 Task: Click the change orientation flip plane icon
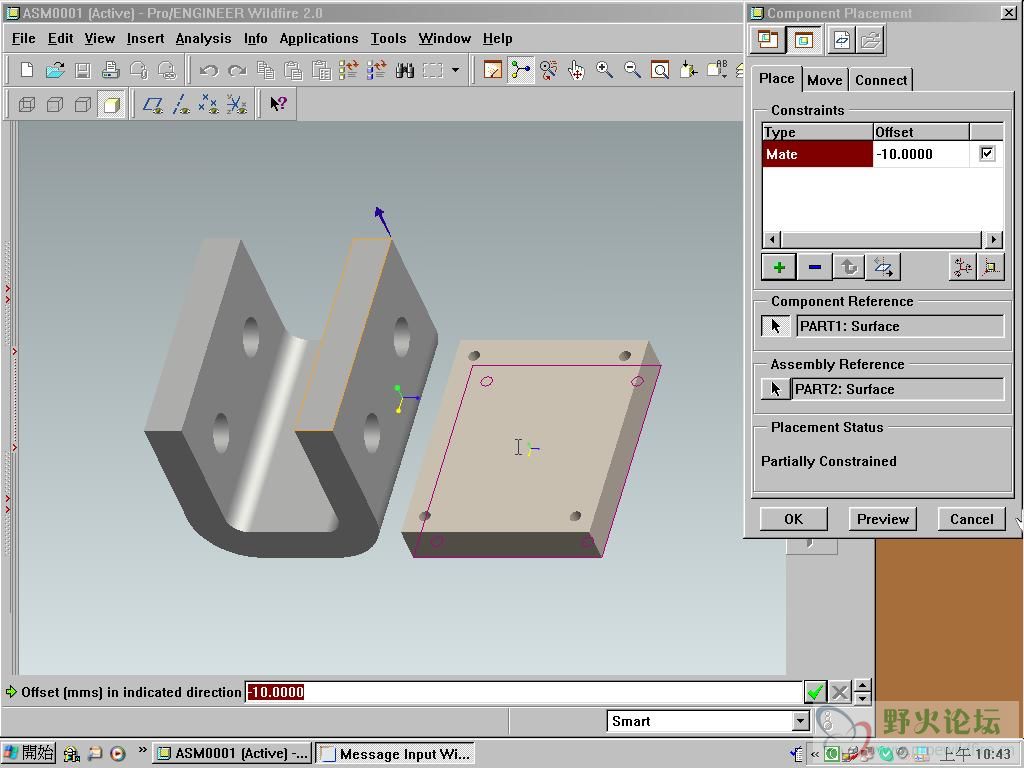[x=884, y=267]
